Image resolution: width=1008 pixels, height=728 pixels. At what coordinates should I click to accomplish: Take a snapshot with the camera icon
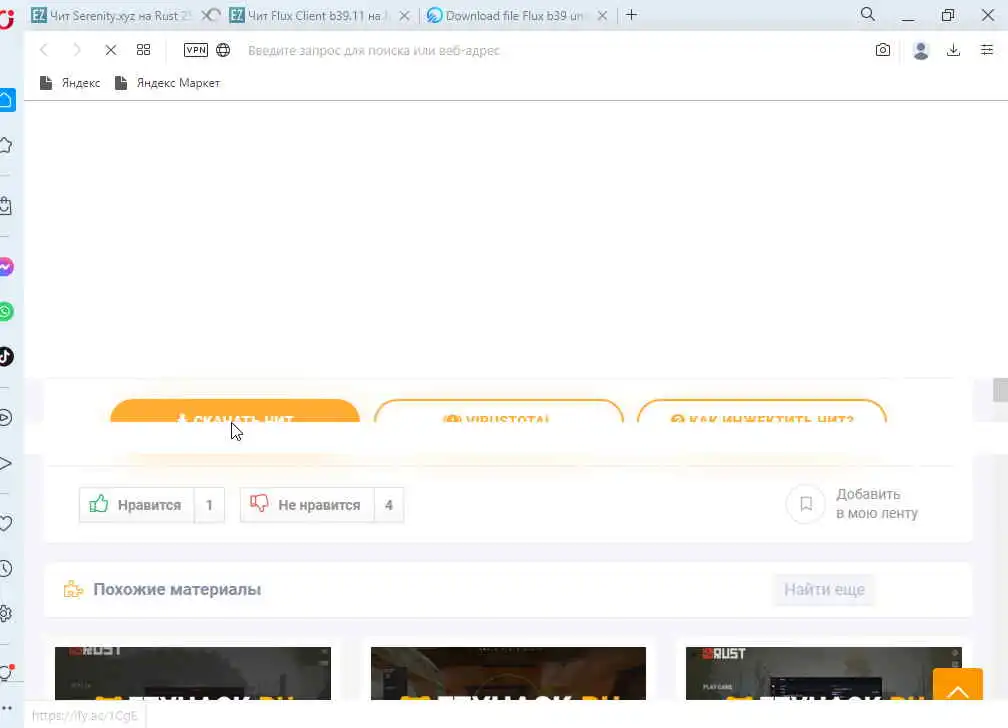pyautogui.click(x=883, y=50)
